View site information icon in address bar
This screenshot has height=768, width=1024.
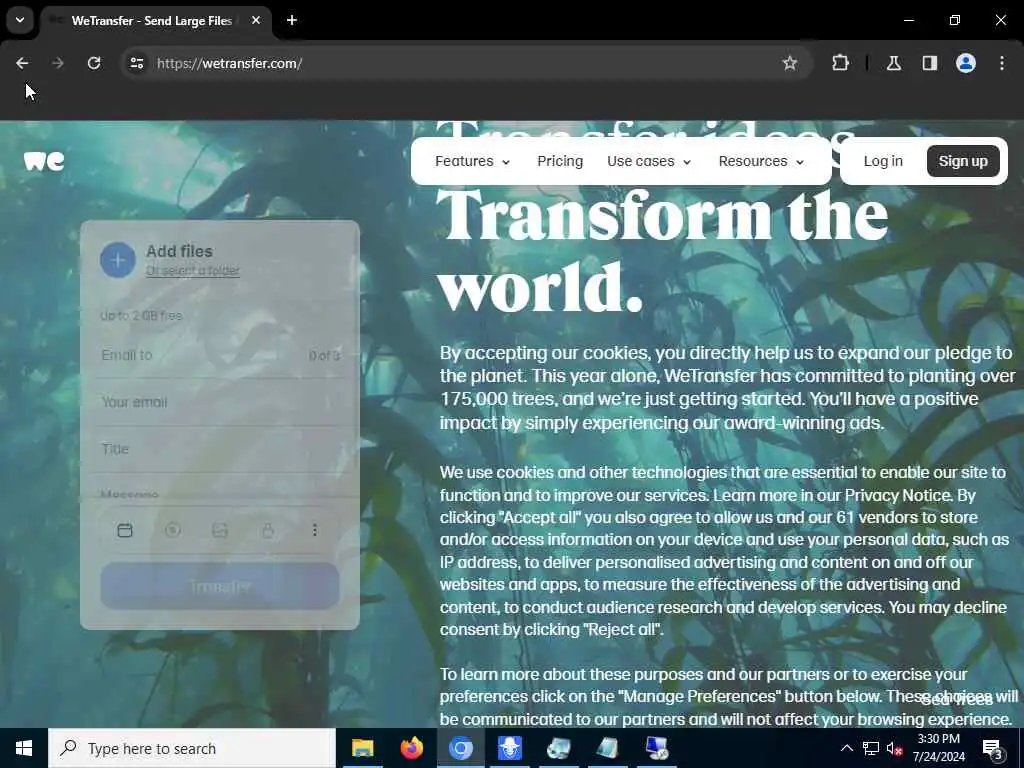tap(137, 63)
